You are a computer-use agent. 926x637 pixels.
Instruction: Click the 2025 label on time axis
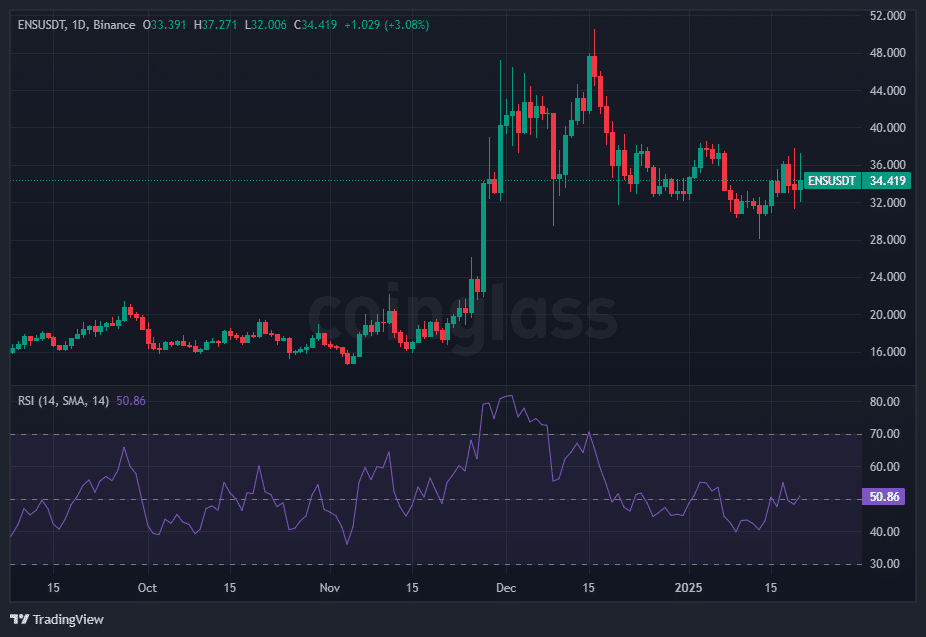(688, 587)
